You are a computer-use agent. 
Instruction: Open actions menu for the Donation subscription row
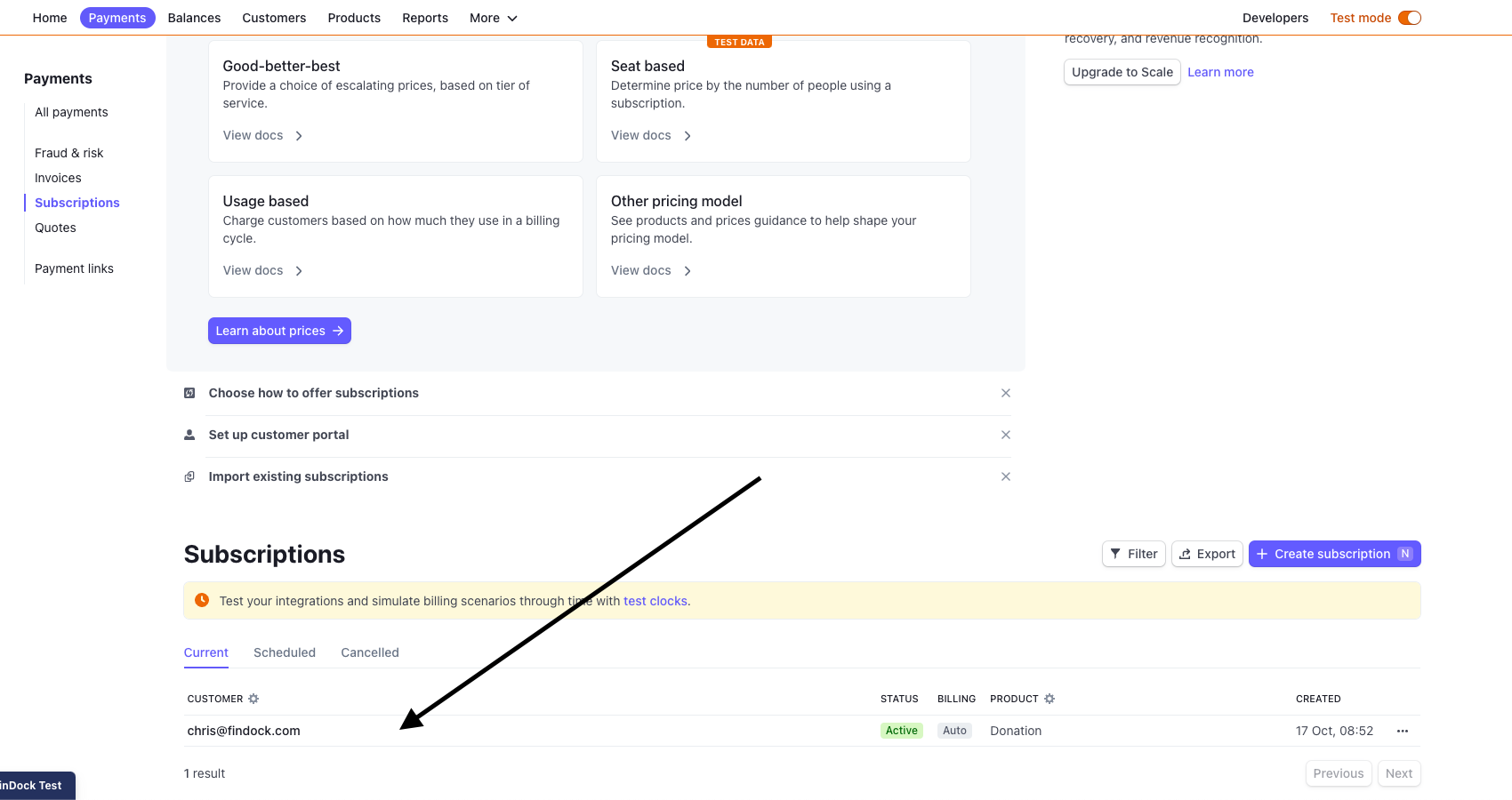[x=1402, y=731]
